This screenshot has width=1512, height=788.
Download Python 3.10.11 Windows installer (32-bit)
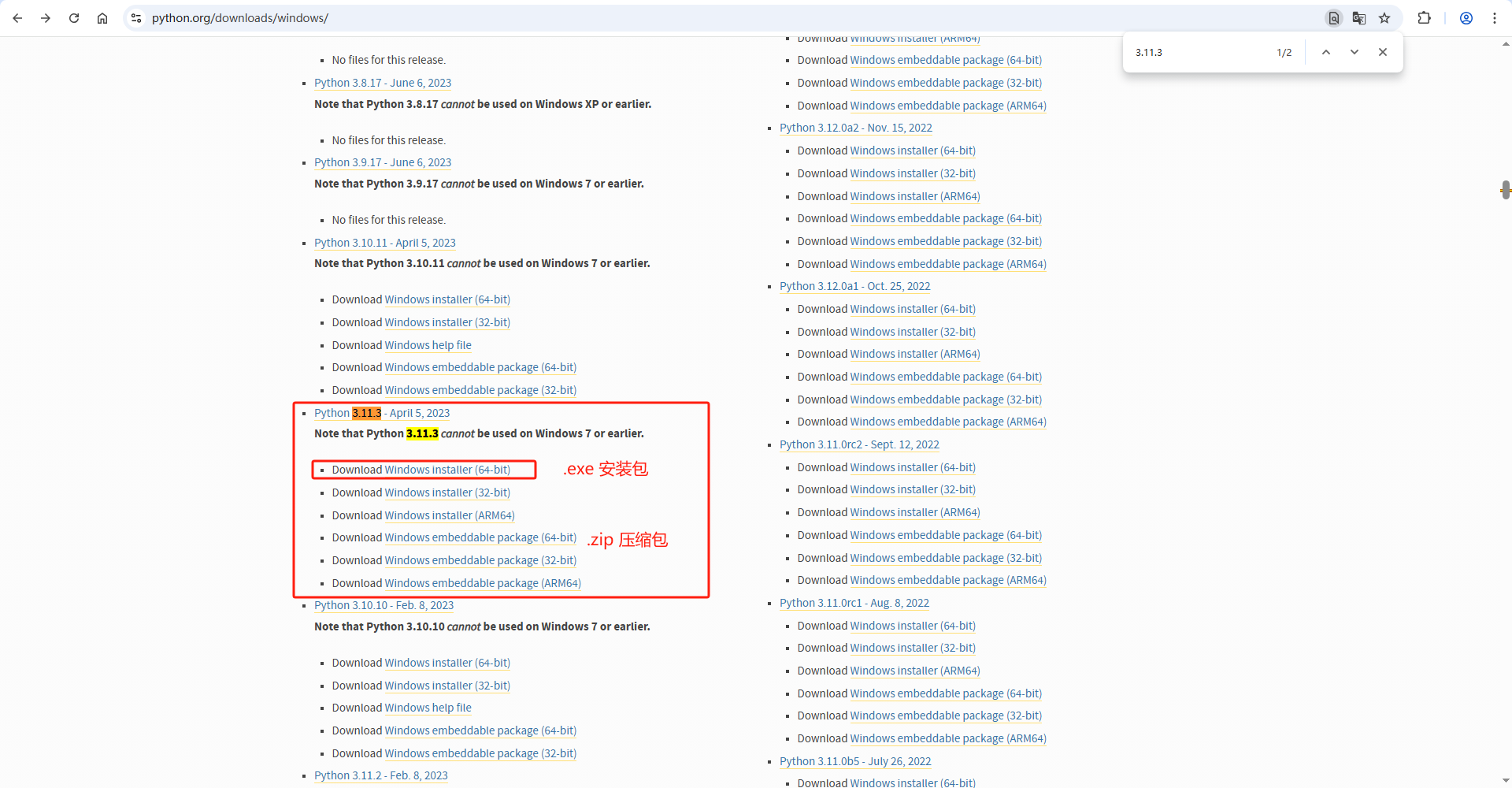447,322
